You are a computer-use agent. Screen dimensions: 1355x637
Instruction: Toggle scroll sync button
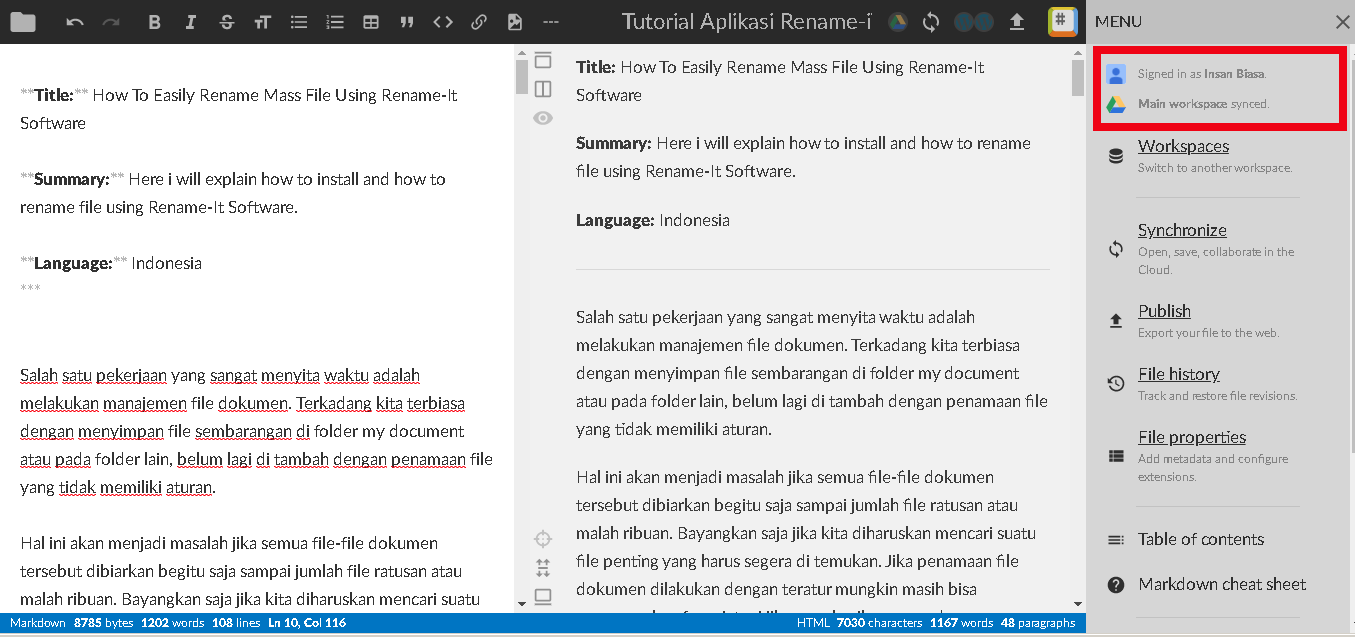click(543, 568)
